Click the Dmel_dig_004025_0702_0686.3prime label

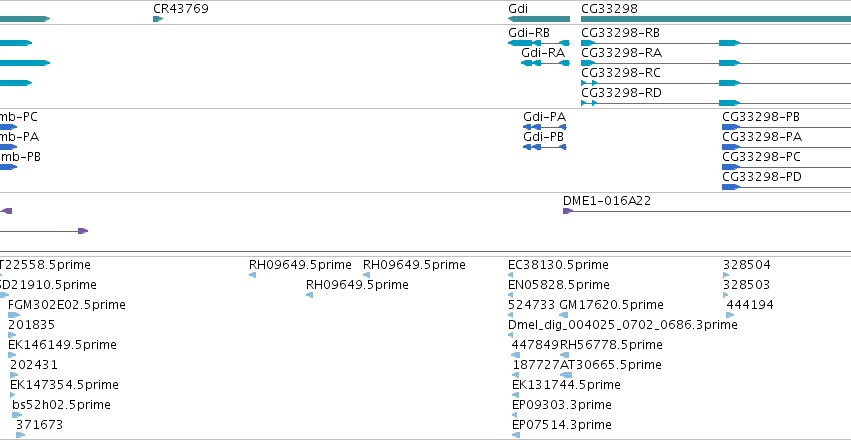pos(623,325)
